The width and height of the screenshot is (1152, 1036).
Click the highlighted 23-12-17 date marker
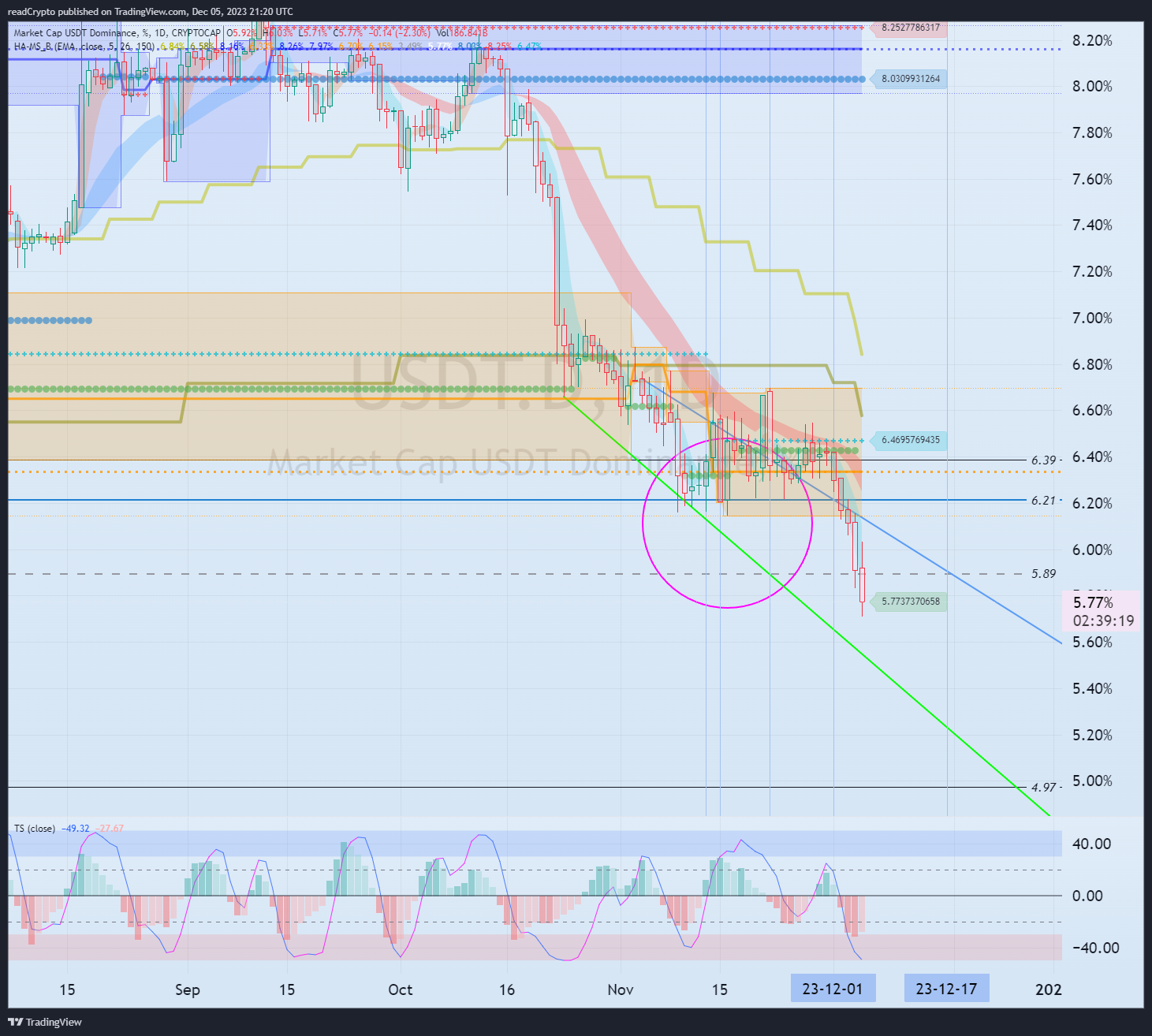[x=946, y=989]
